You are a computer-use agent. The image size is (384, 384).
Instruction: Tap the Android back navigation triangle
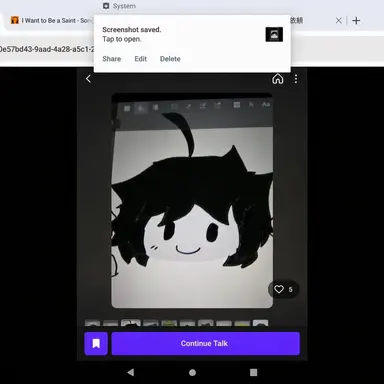tap(131, 372)
